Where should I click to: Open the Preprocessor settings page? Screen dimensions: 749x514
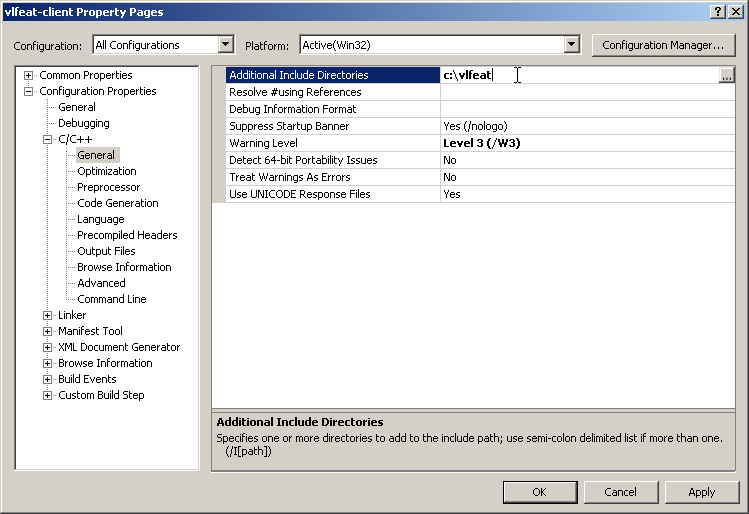click(109, 188)
